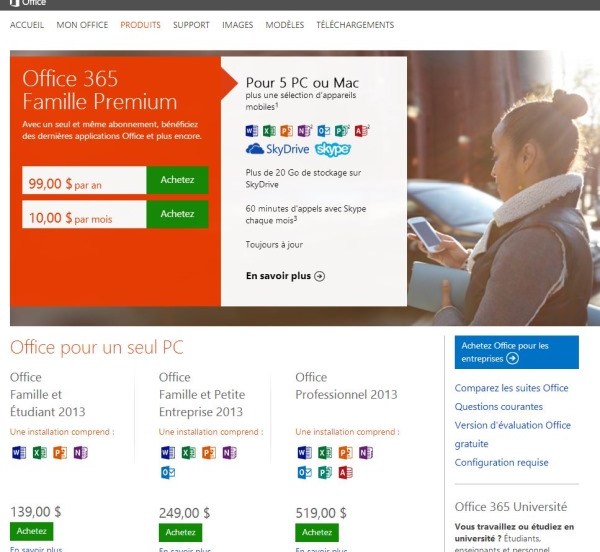The width and height of the screenshot is (600, 552).
Task: Follow the Configuration requise link
Action: [x=501, y=462]
